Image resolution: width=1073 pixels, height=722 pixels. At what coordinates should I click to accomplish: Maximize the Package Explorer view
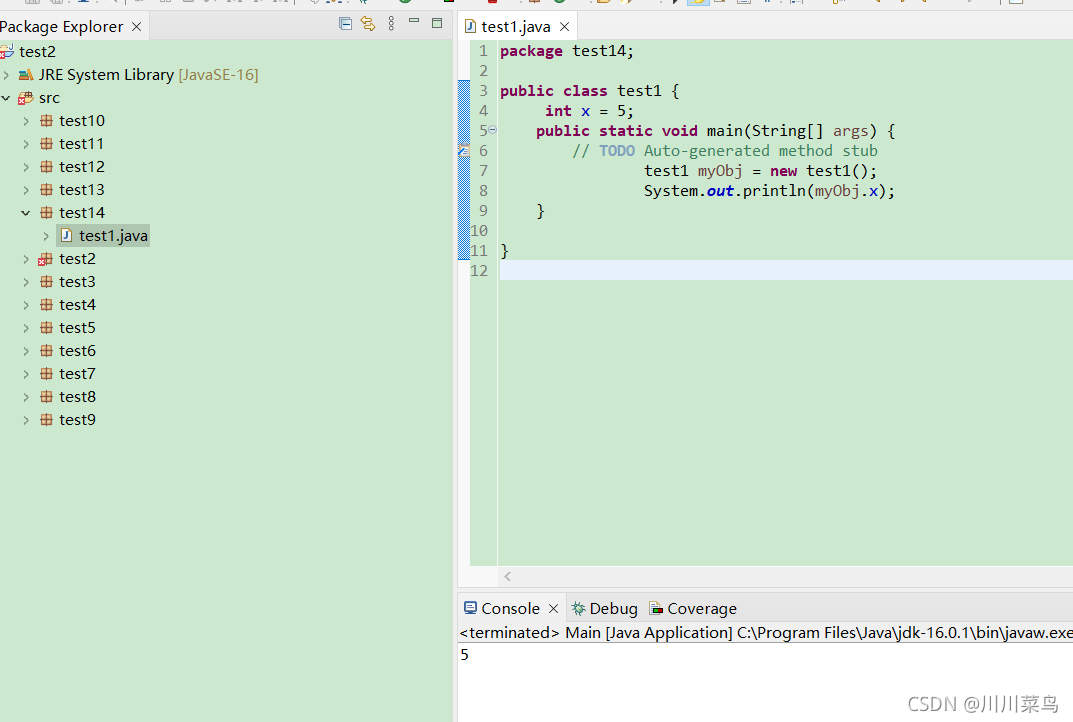coord(437,23)
